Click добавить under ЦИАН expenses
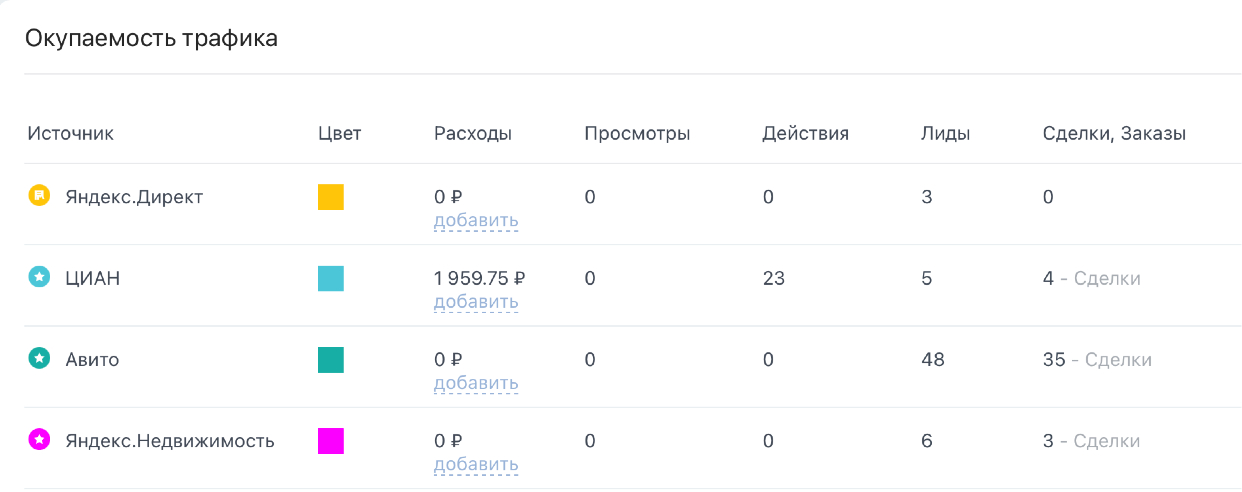1242x492 pixels. tap(476, 302)
